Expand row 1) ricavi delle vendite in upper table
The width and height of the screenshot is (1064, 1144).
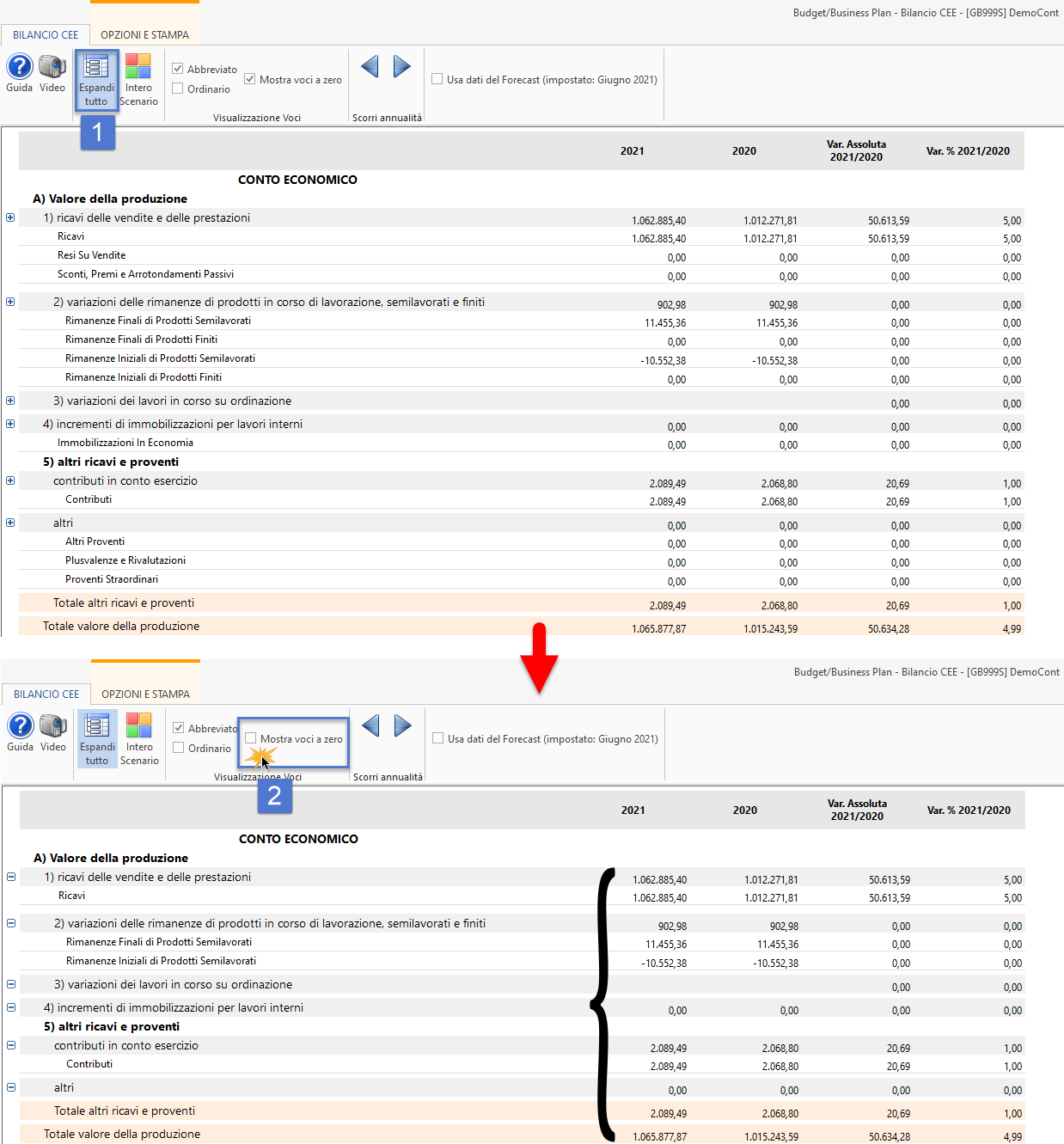[x=10, y=217]
